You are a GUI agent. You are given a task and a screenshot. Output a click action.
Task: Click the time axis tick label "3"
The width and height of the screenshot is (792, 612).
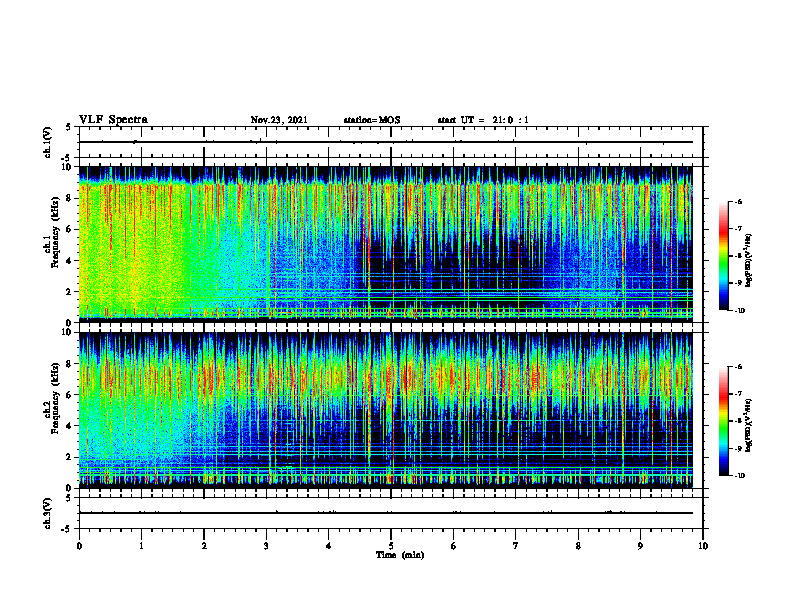[x=266, y=546]
